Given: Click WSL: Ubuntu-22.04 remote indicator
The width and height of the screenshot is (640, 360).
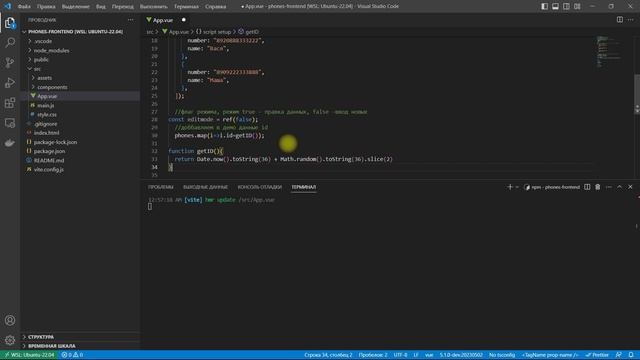Looking at the screenshot, I should [x=29, y=355].
